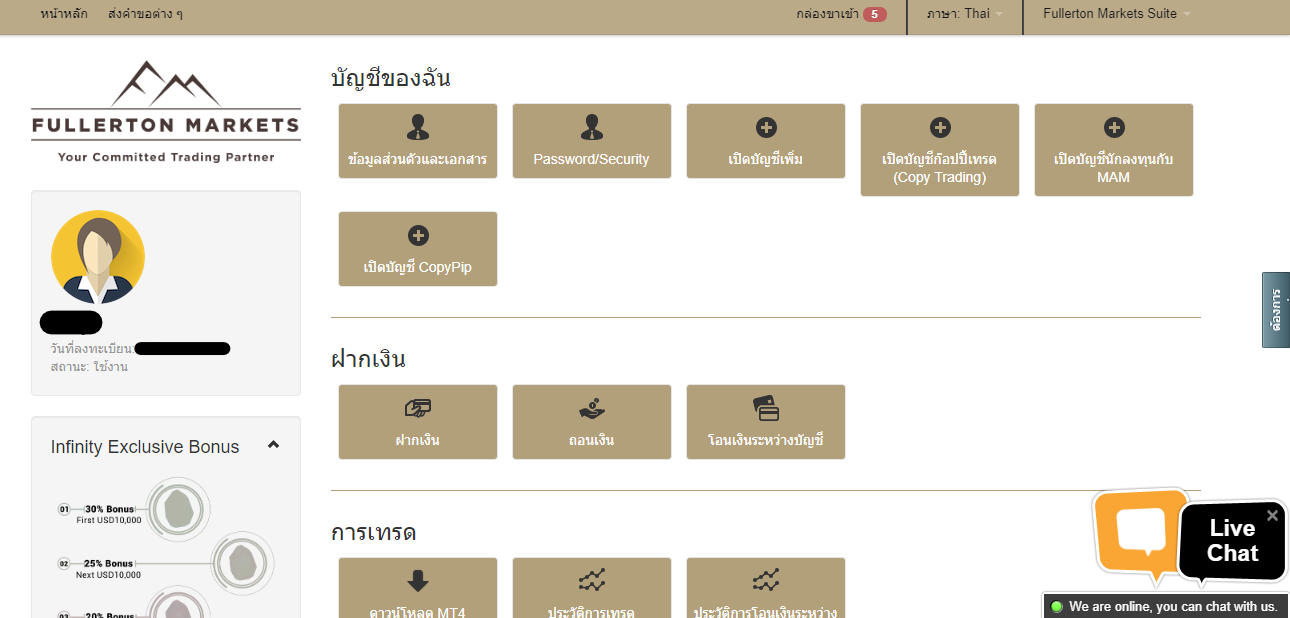Click the green online status dot
The image size is (1290, 618).
[1056, 607]
